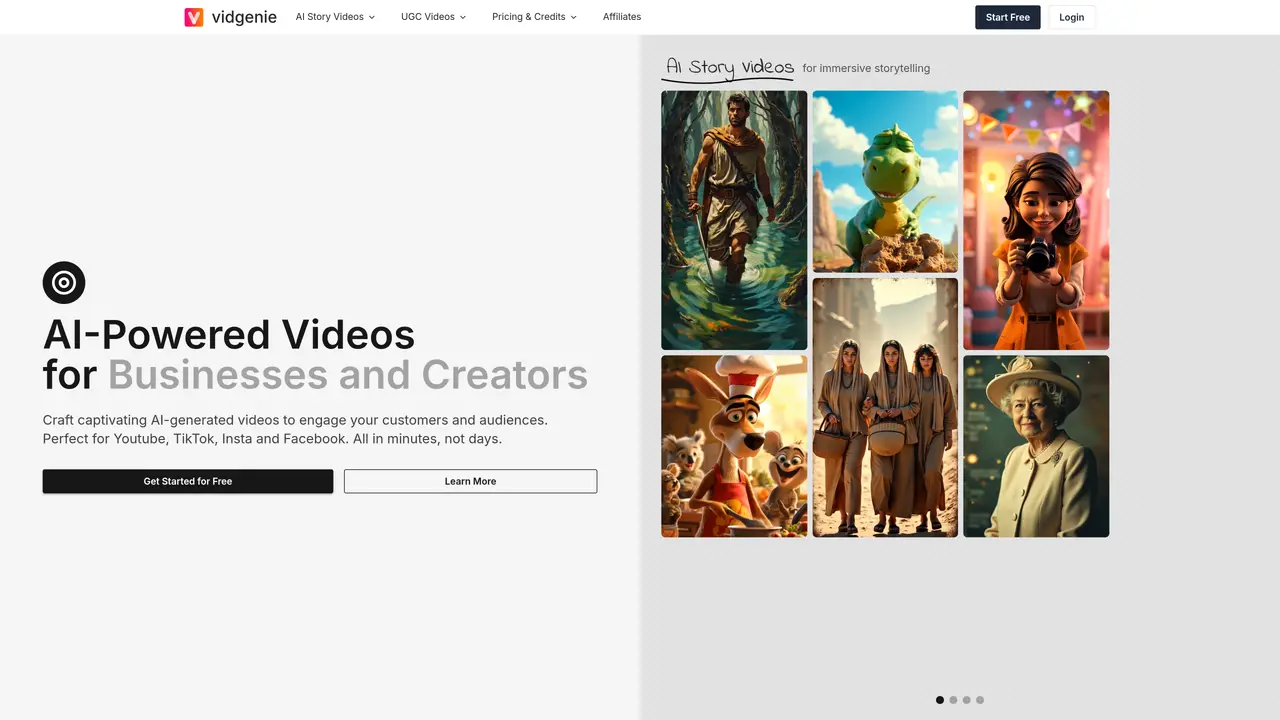This screenshot has height=720, width=1280.
Task: Open the kangaroo chef thumbnail
Action: point(734,446)
